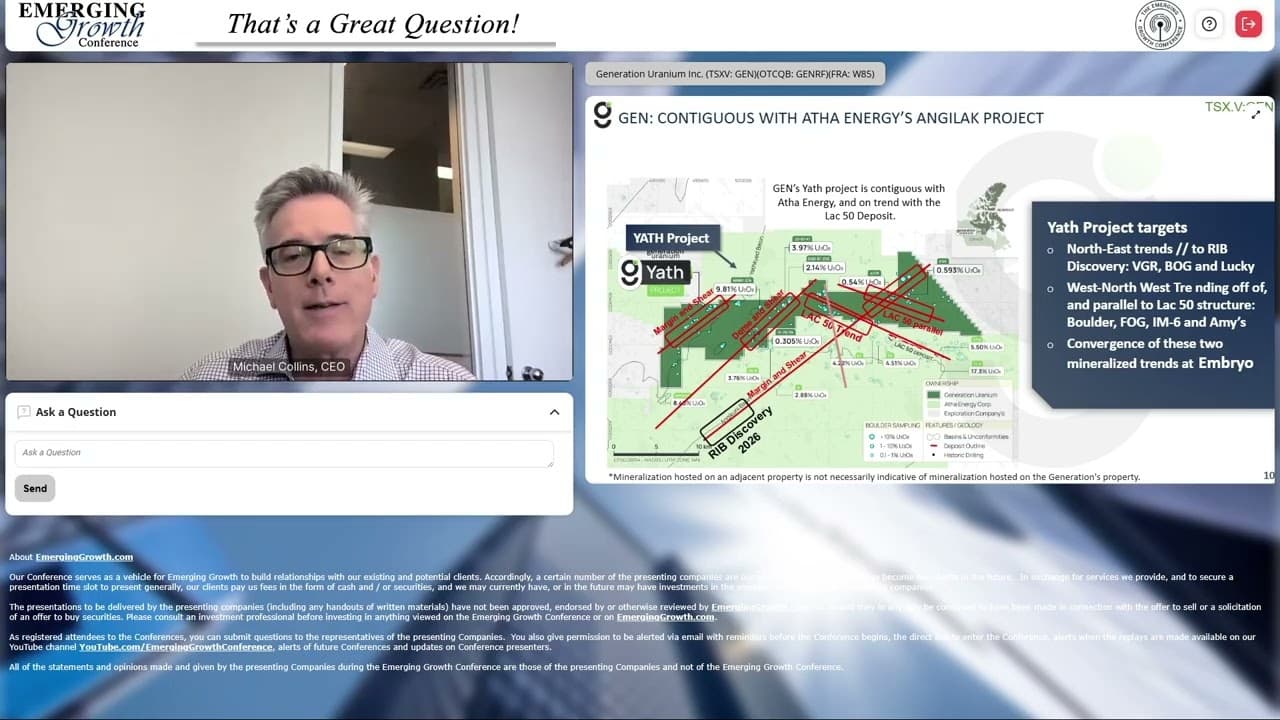The width and height of the screenshot is (1280, 720).
Task: Click the red exit conference icon
Action: [x=1248, y=24]
